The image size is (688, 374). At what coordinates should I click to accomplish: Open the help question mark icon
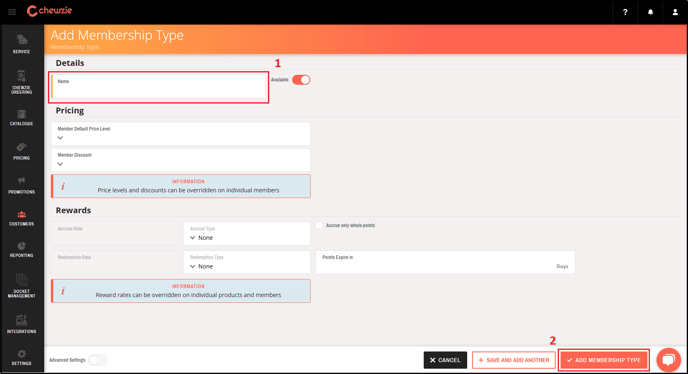point(625,12)
